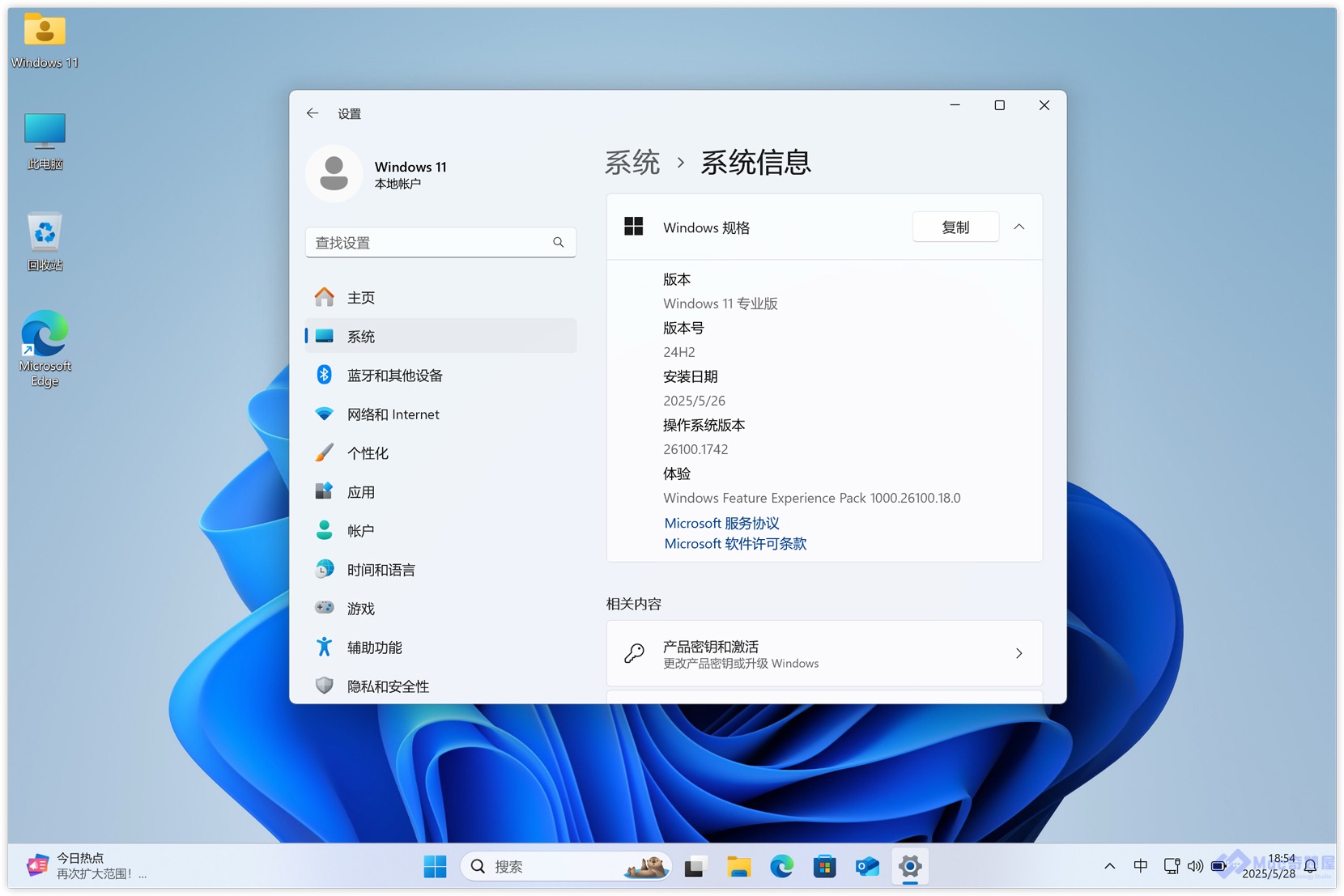Open the Microsoft 软件许可条款 link
The height and width of the screenshot is (896, 1344).
tap(735, 544)
